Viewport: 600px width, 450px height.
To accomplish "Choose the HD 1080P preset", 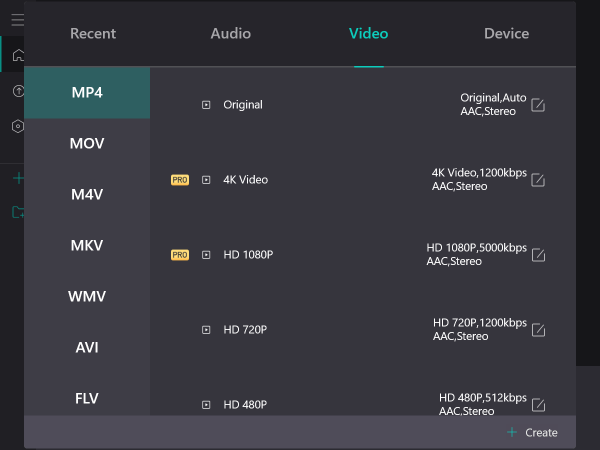I will 248,255.
